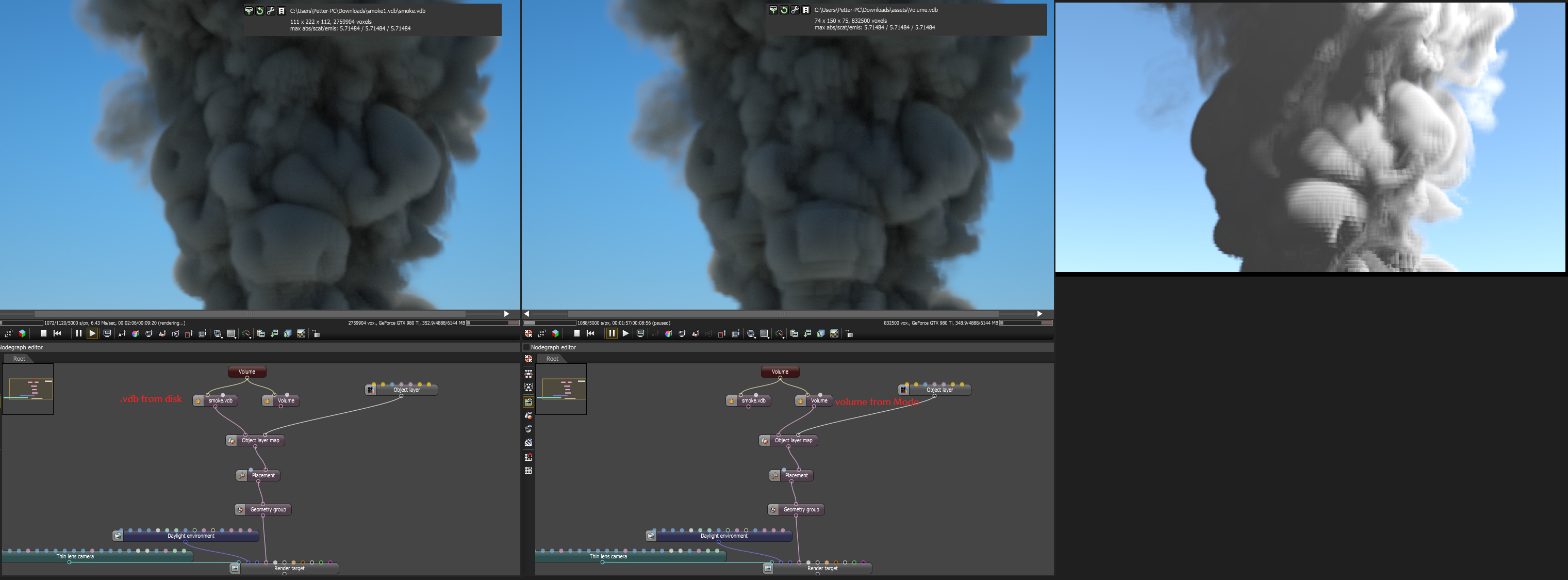Enable render region tool in left viewport
Viewport: 1568px width, 580px height.
pos(189,333)
